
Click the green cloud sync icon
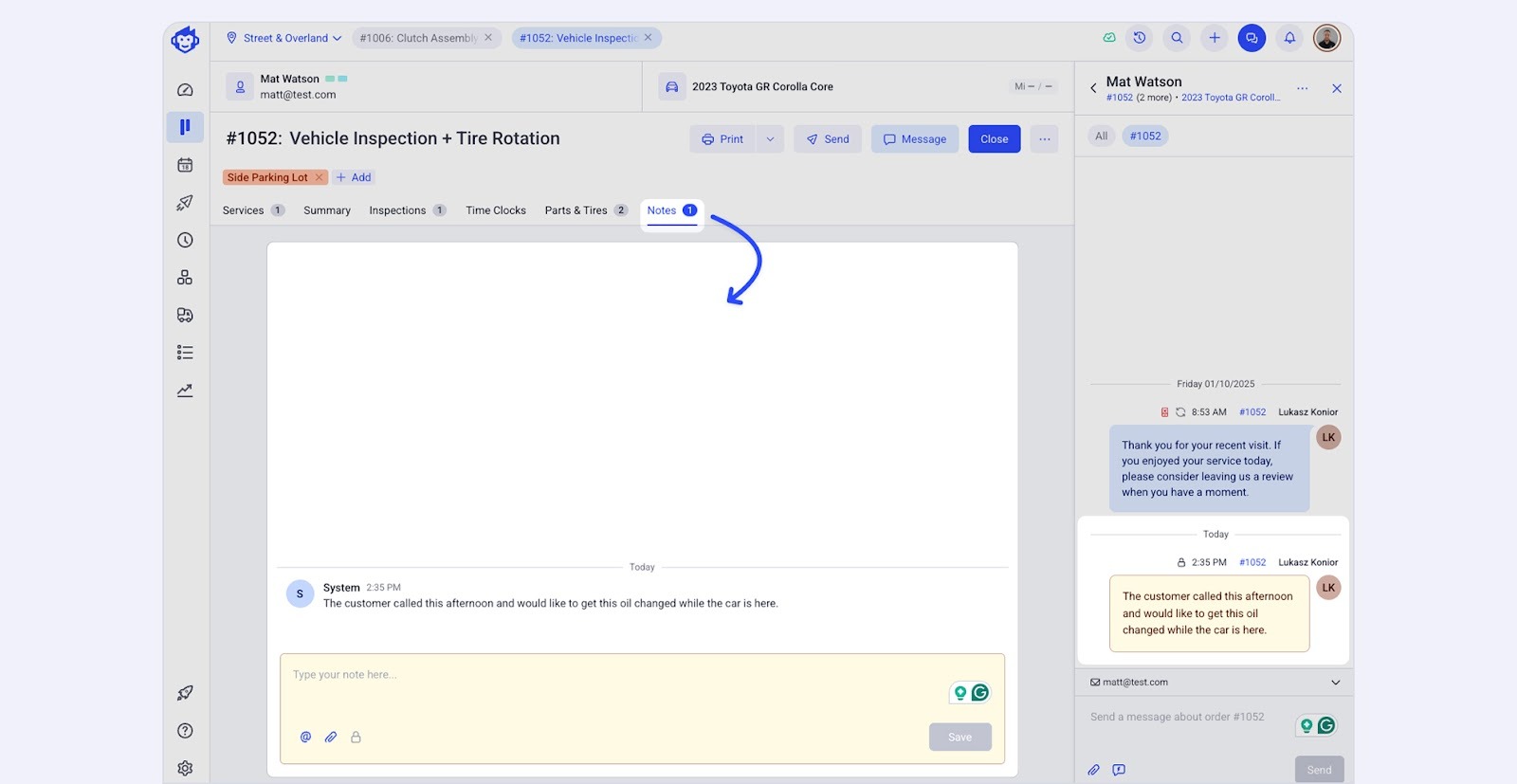[x=1109, y=38]
